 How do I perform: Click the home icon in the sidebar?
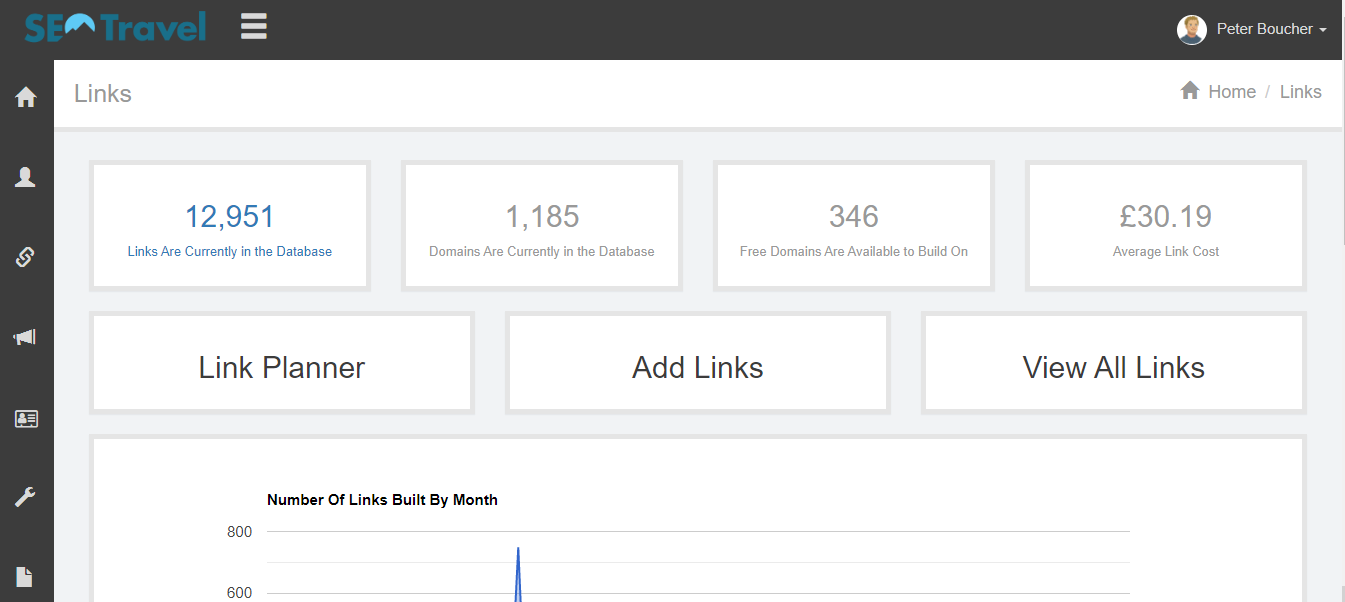(x=26, y=97)
